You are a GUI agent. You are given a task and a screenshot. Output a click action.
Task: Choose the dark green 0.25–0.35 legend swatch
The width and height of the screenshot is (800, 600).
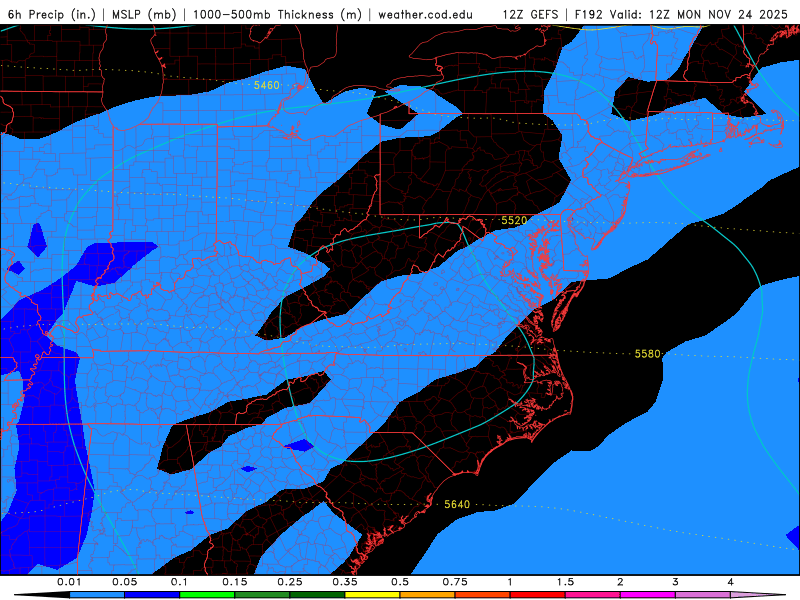coord(317,595)
